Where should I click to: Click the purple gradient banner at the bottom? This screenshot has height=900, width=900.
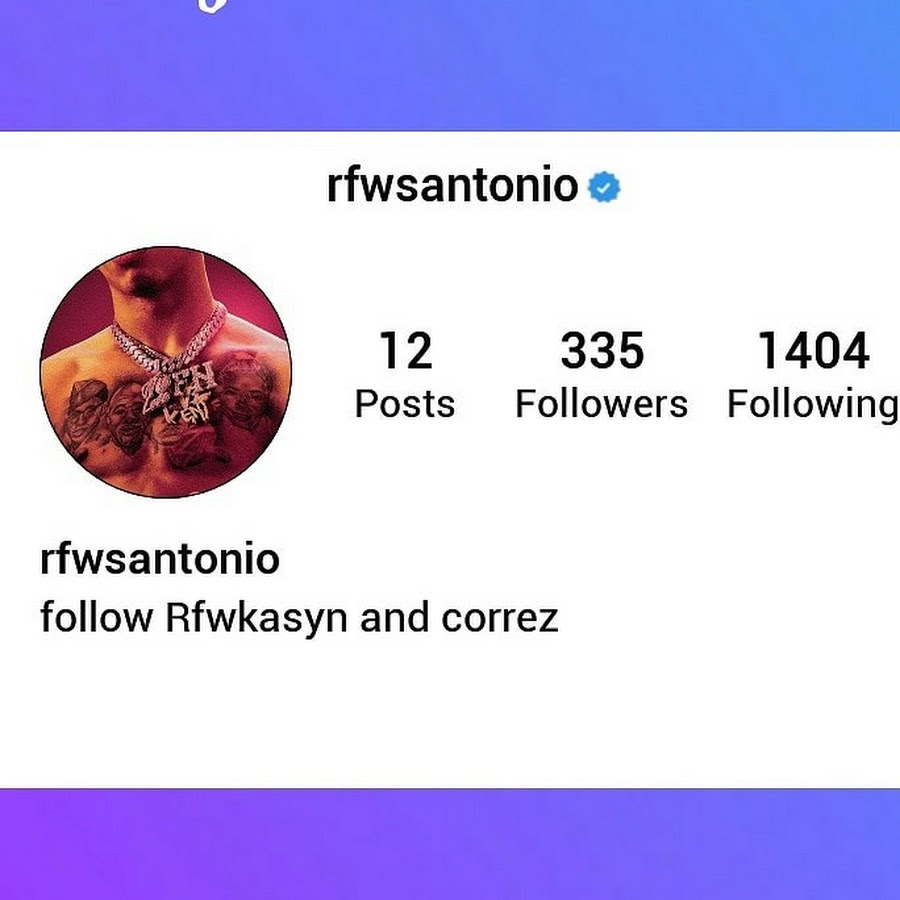point(450,844)
